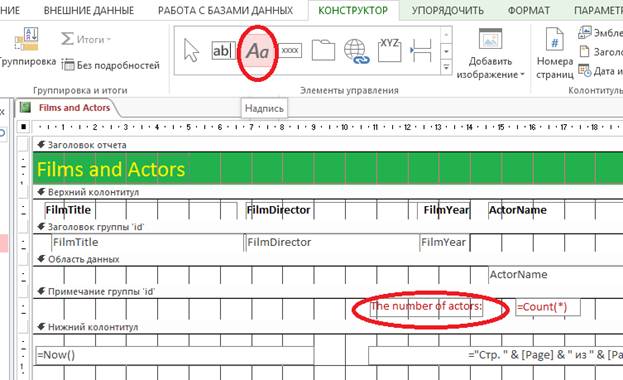Image resolution: width=623 pixels, height=380 pixels.
Task: Open the Формат ribbon tab
Action: click(529, 10)
